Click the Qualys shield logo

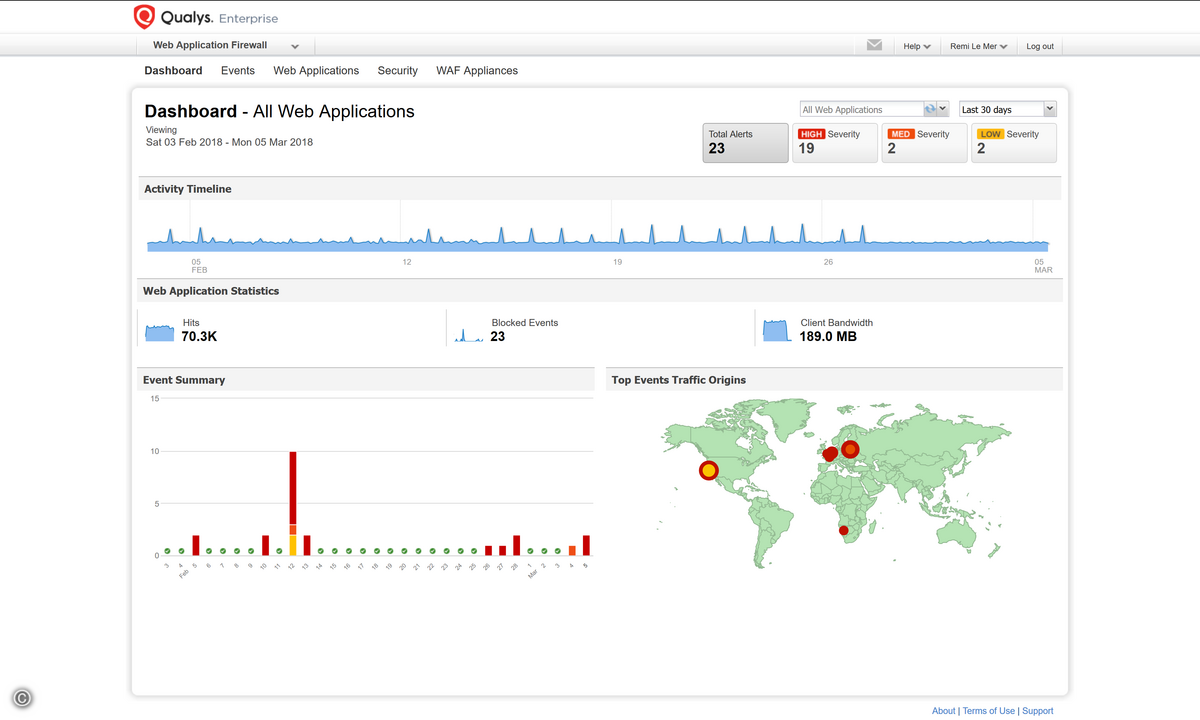145,17
